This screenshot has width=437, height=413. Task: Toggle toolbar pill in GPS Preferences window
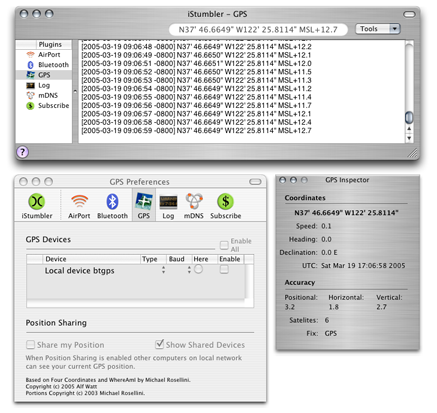coord(255,182)
